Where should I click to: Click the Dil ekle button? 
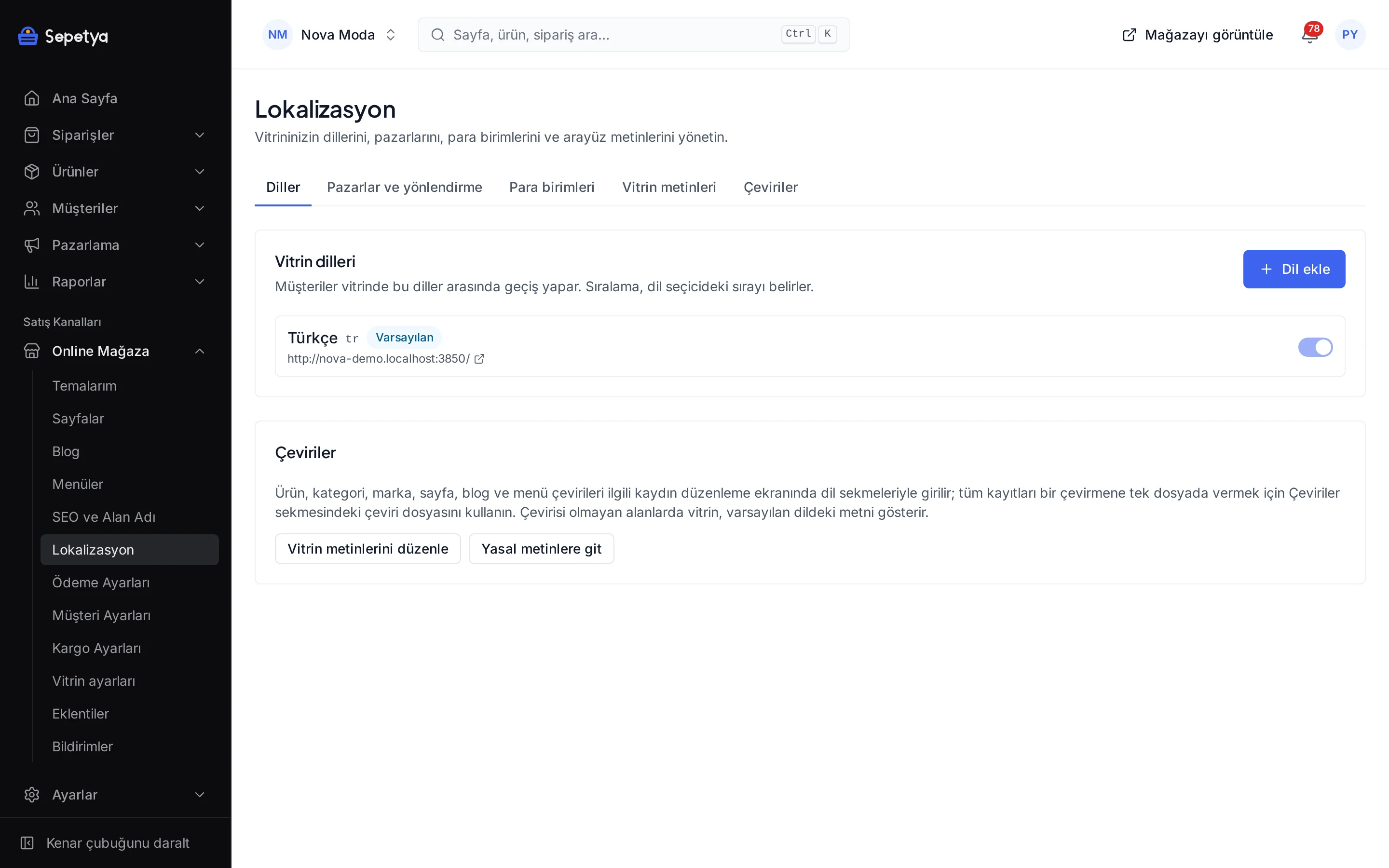(1294, 269)
